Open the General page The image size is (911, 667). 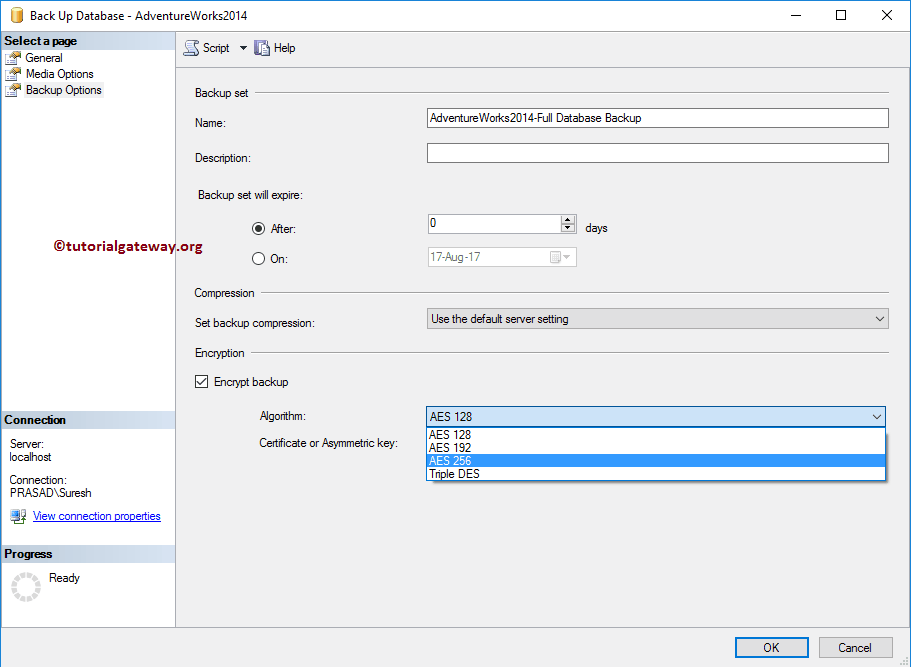[44, 58]
